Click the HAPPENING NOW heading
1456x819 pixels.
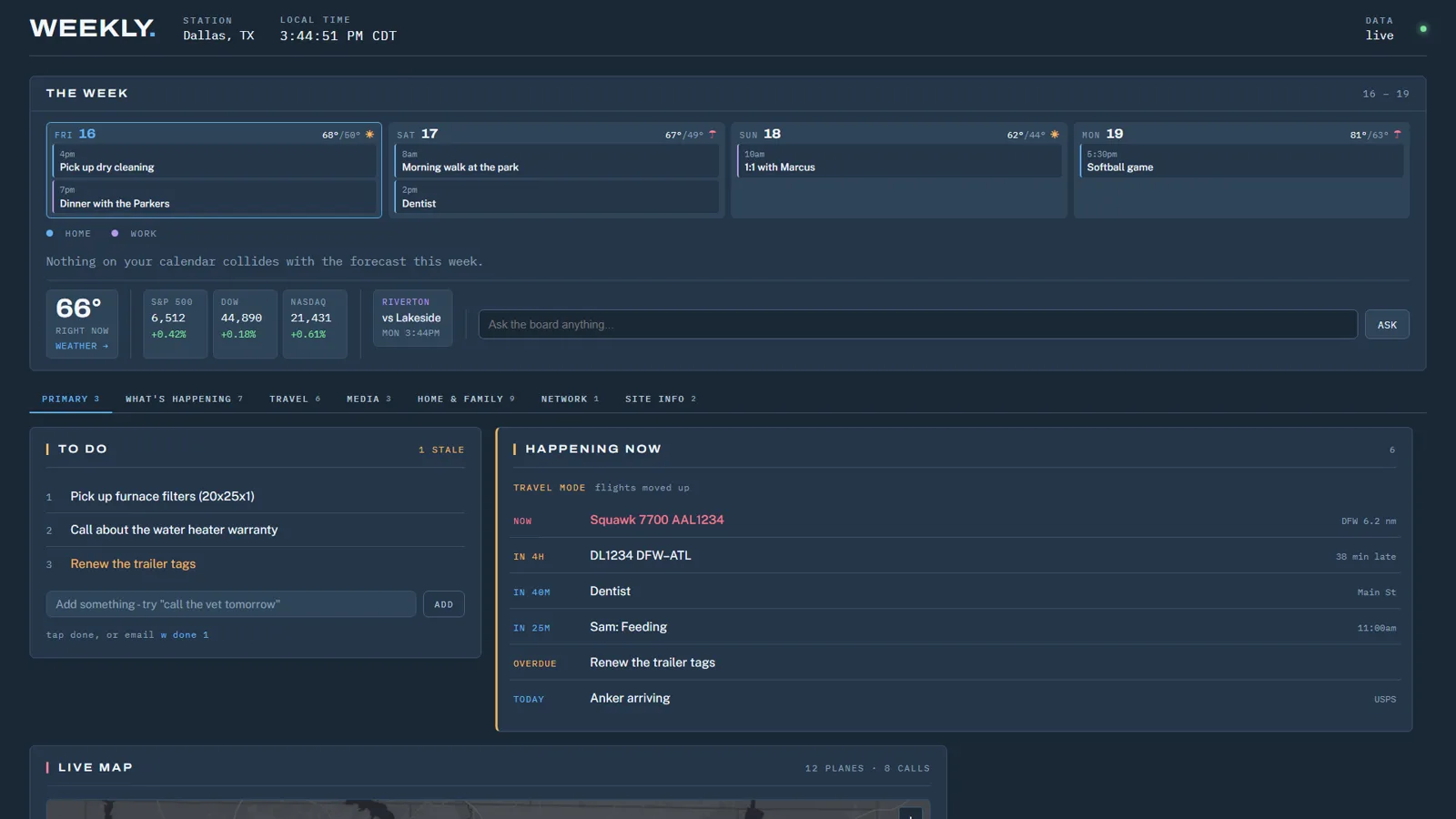(593, 450)
